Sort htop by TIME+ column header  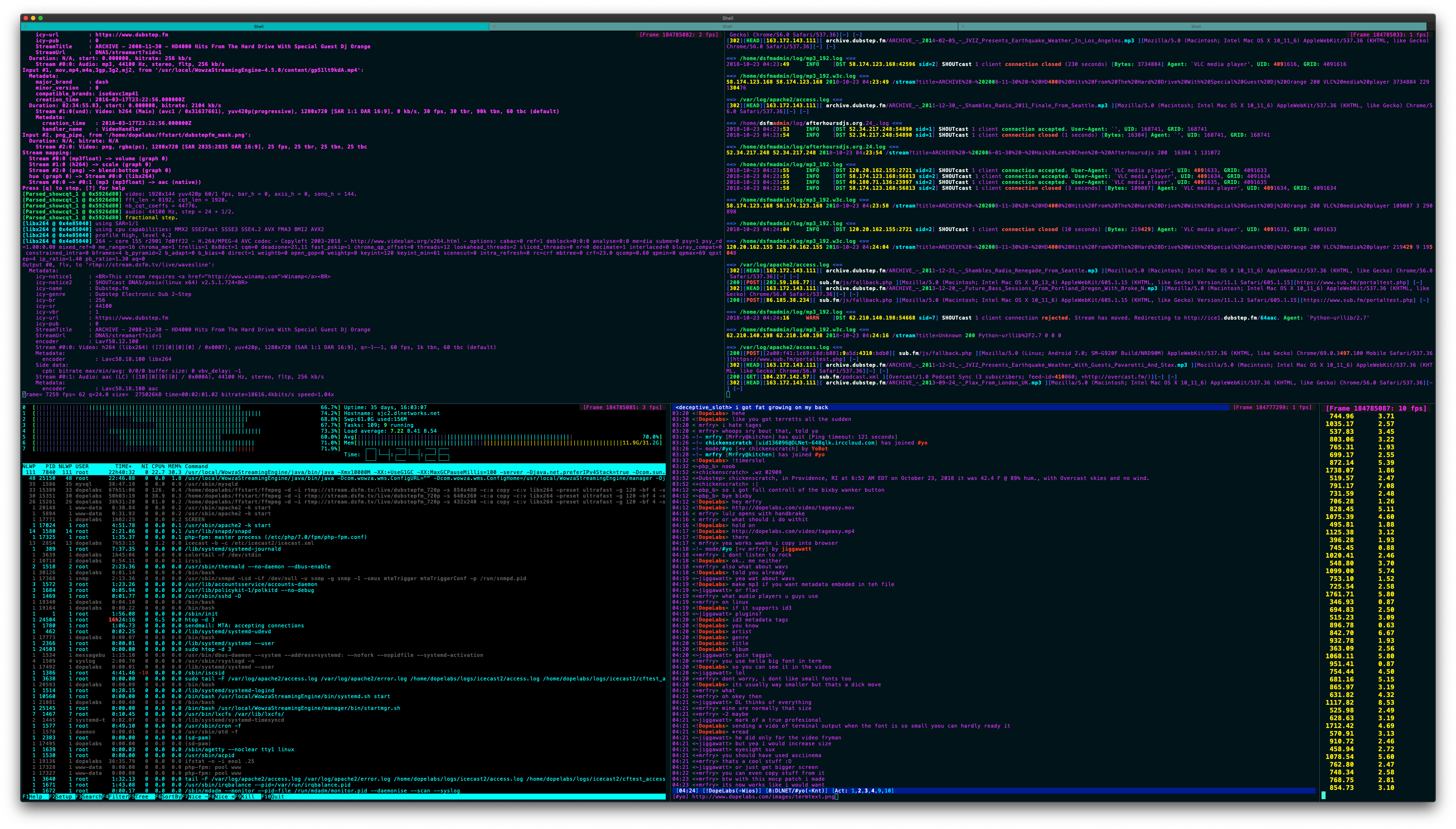point(123,466)
